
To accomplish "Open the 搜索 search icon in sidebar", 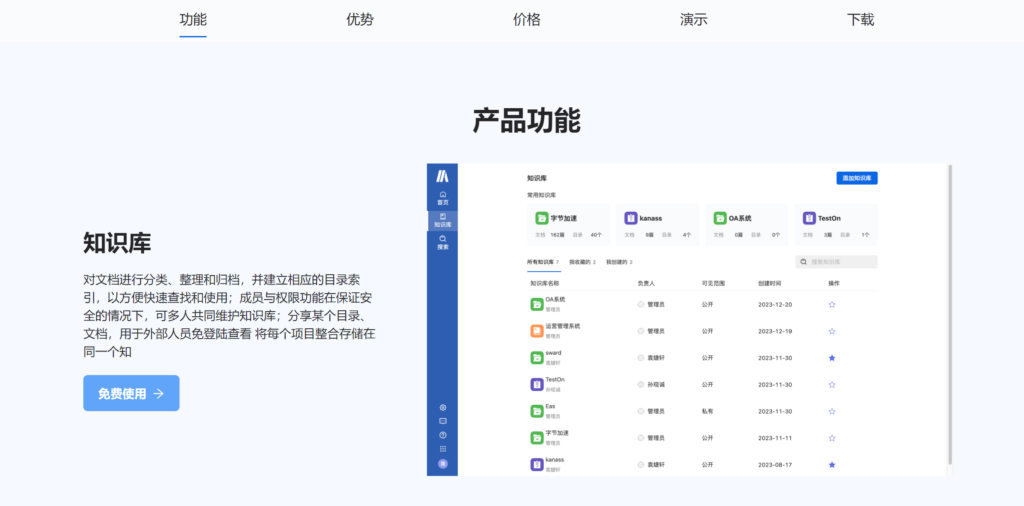I will (x=442, y=242).
